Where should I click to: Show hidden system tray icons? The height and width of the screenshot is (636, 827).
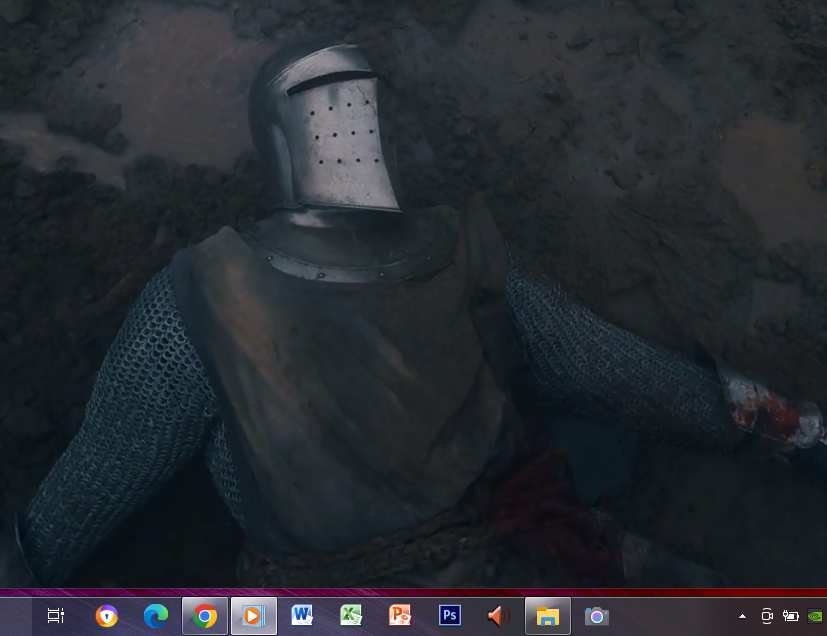[x=742, y=616]
